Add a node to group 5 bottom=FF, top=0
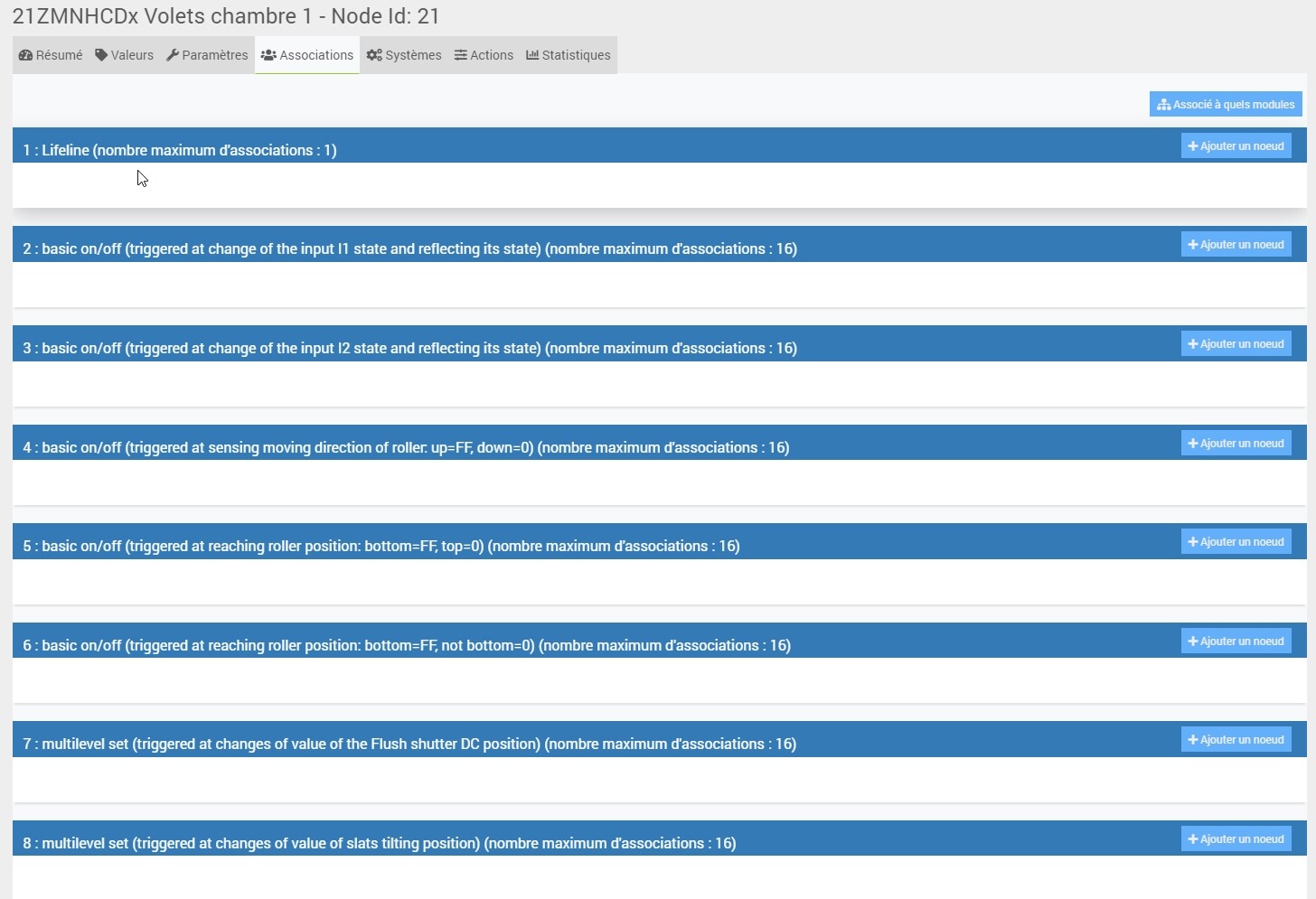 point(1236,542)
